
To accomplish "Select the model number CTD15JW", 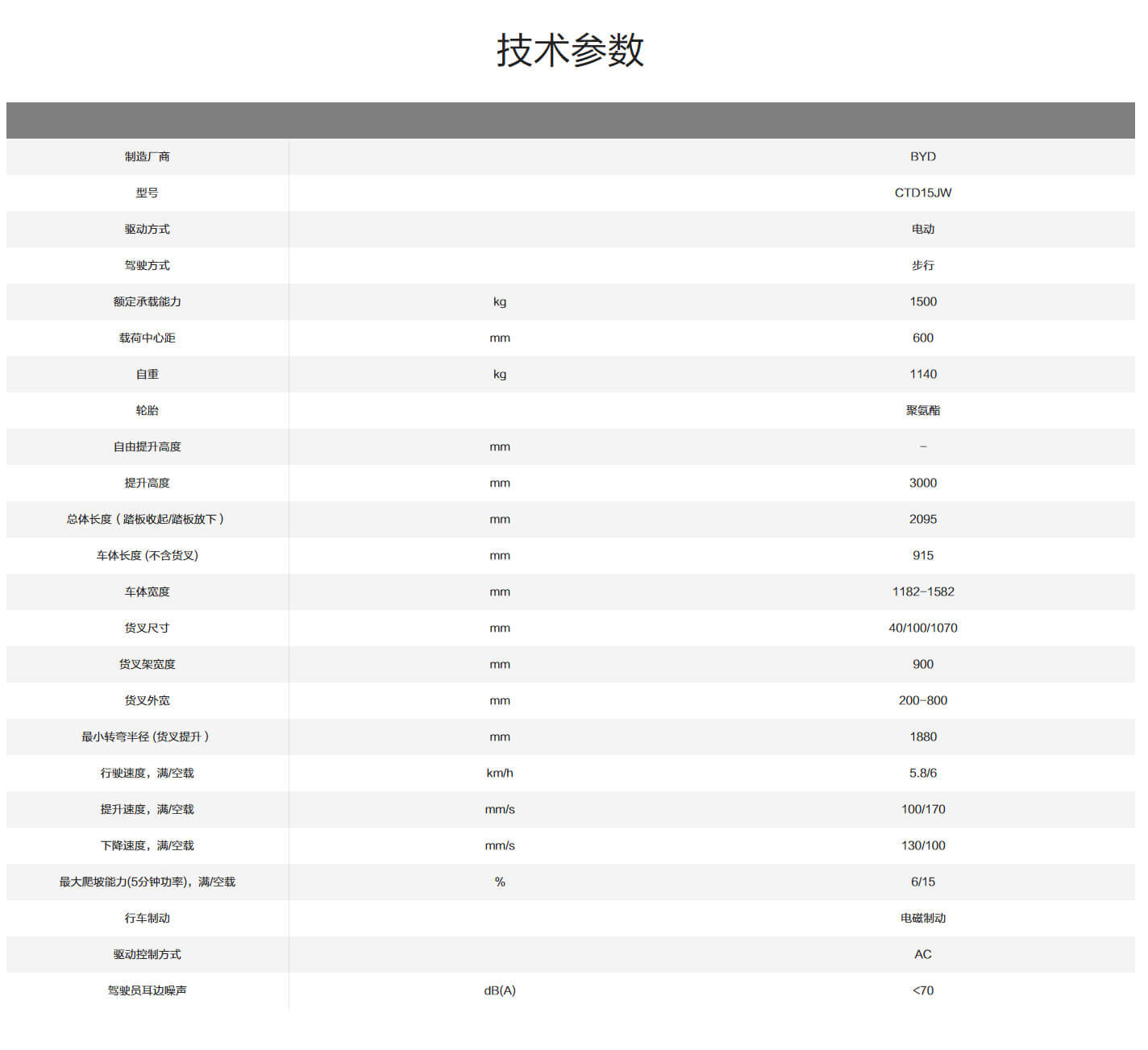I will (x=922, y=193).
